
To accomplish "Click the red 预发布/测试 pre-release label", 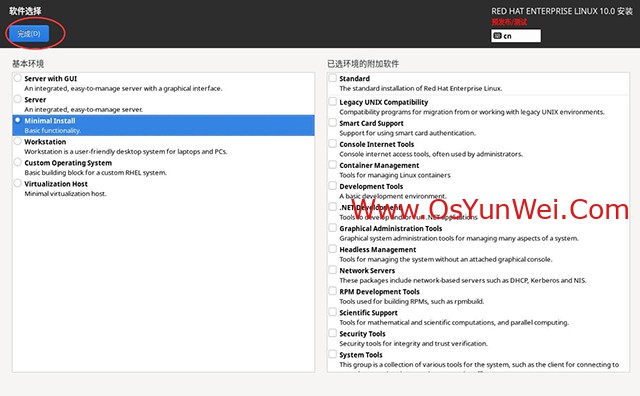I will click(x=509, y=22).
